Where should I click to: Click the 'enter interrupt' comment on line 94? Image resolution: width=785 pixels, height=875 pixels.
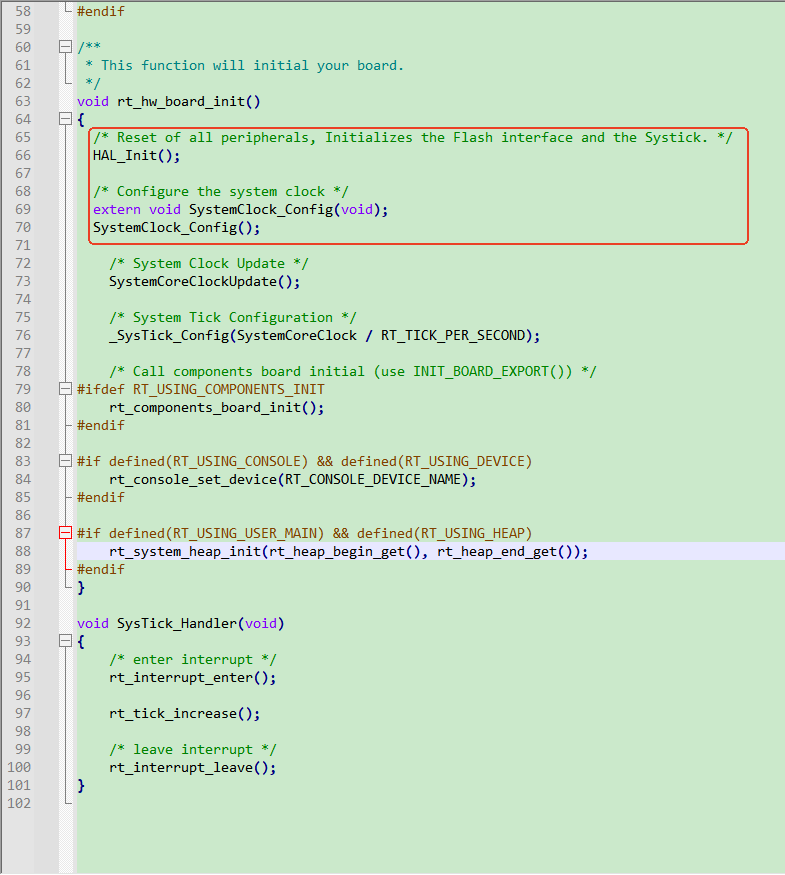point(192,660)
